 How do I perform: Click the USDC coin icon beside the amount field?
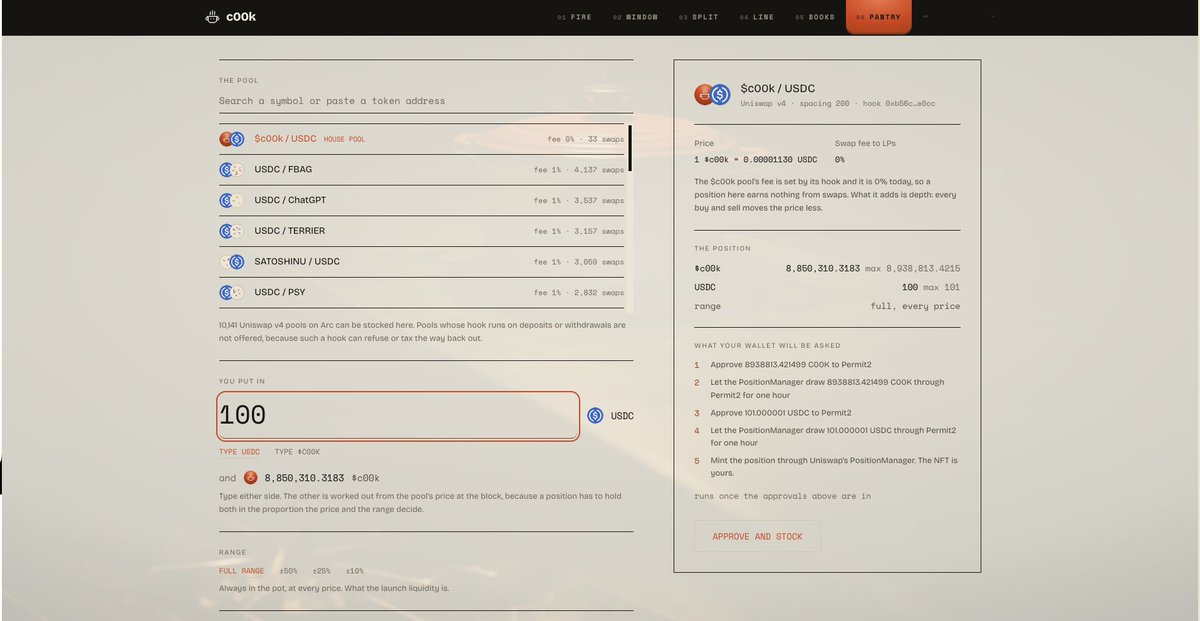pyautogui.click(x=595, y=415)
